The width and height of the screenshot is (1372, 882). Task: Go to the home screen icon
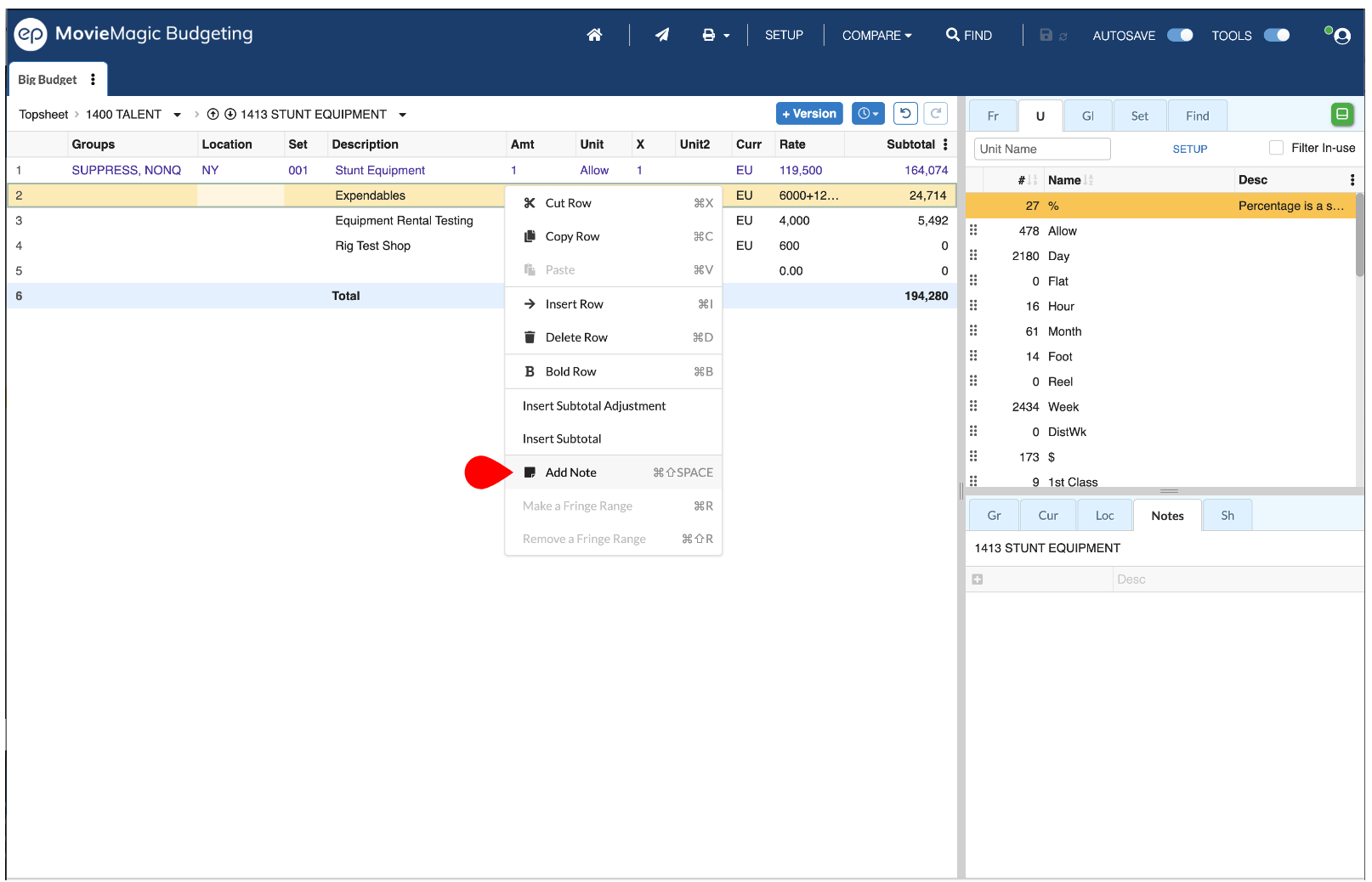(x=594, y=35)
